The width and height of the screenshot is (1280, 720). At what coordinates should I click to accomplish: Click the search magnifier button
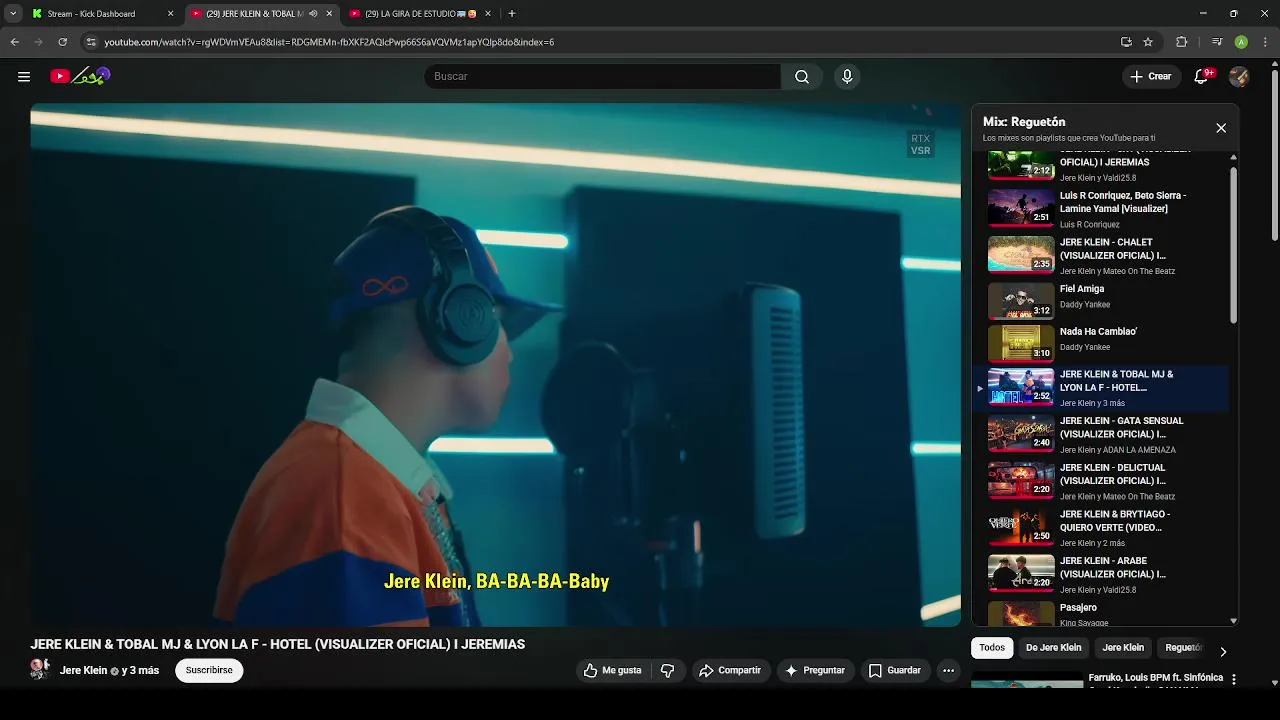pos(802,76)
